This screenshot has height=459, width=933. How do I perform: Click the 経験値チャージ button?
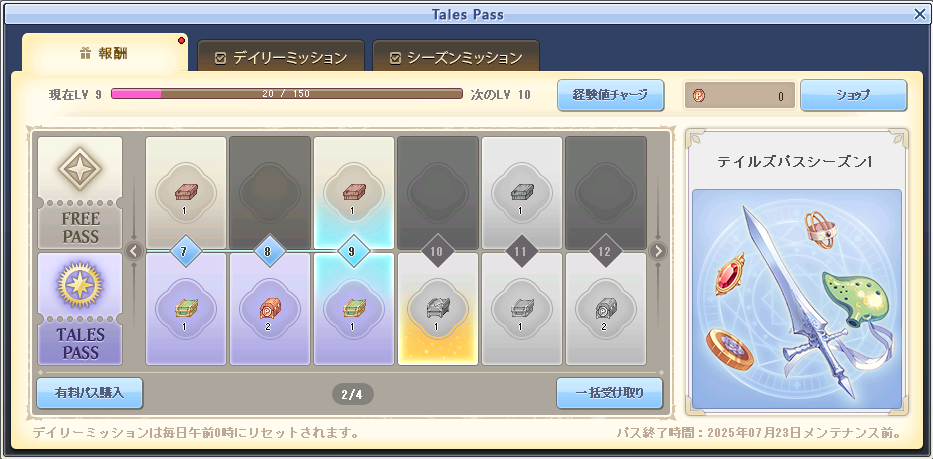(610, 95)
